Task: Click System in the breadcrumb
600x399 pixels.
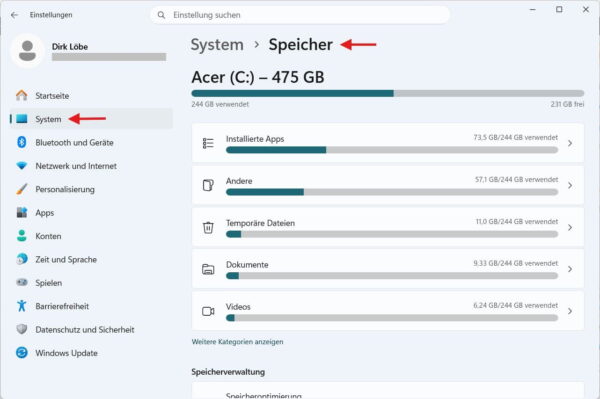Action: click(x=217, y=45)
